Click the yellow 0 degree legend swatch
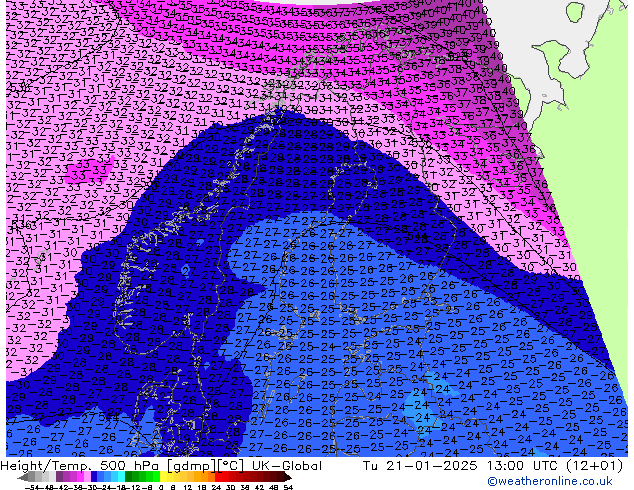The height and width of the screenshot is (490, 634). pos(163,477)
